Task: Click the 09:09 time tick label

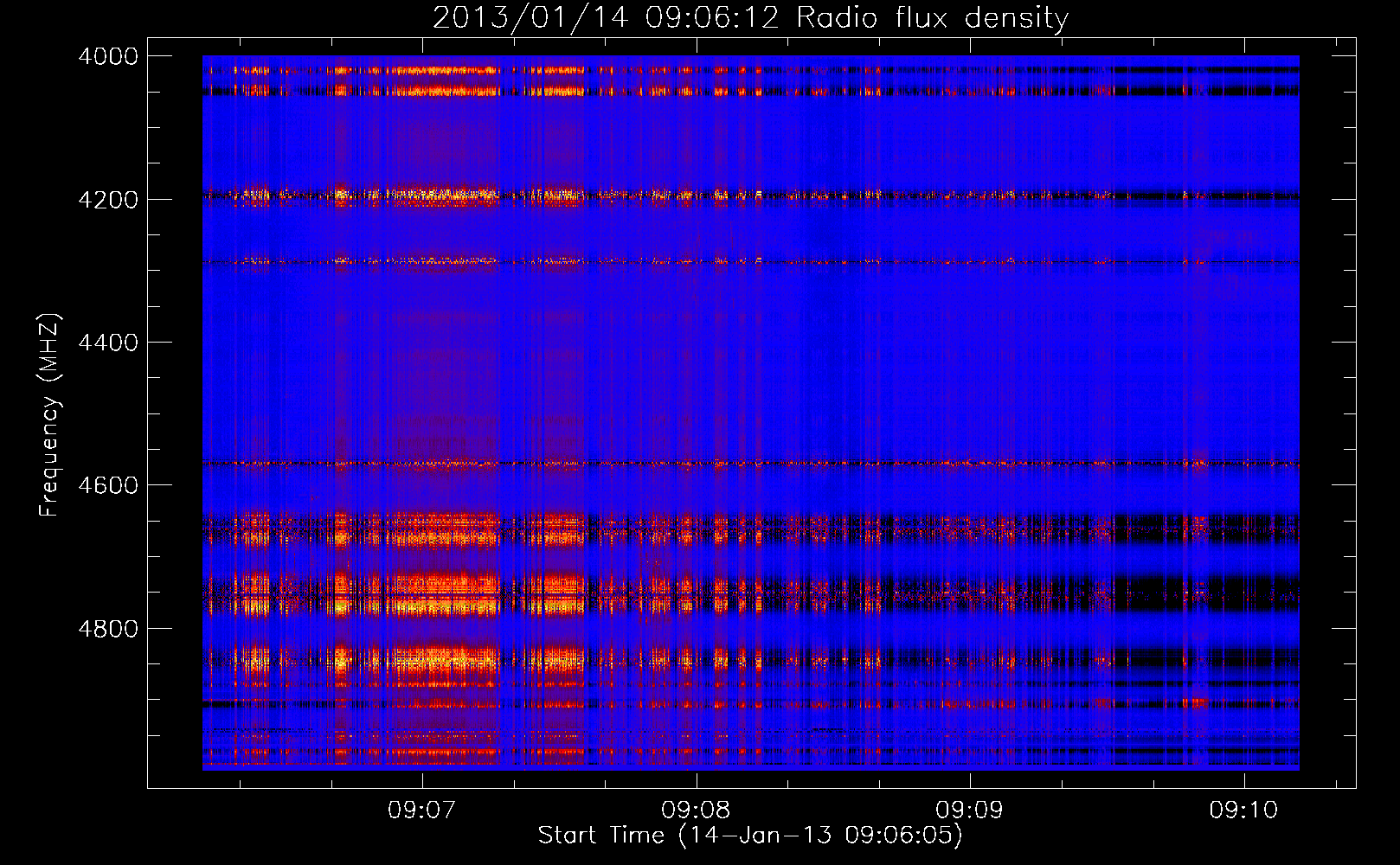Action: coord(970,811)
